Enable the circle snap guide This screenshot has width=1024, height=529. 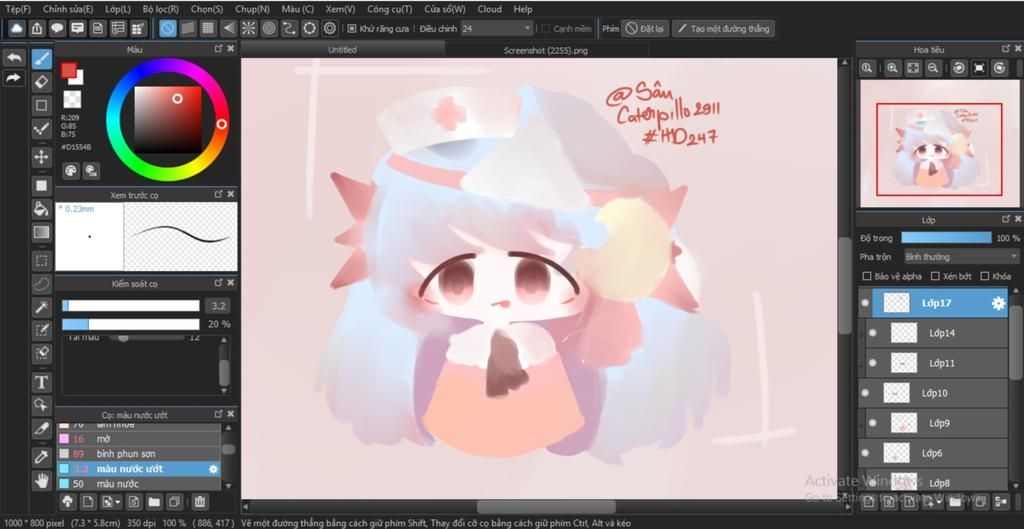(269, 29)
